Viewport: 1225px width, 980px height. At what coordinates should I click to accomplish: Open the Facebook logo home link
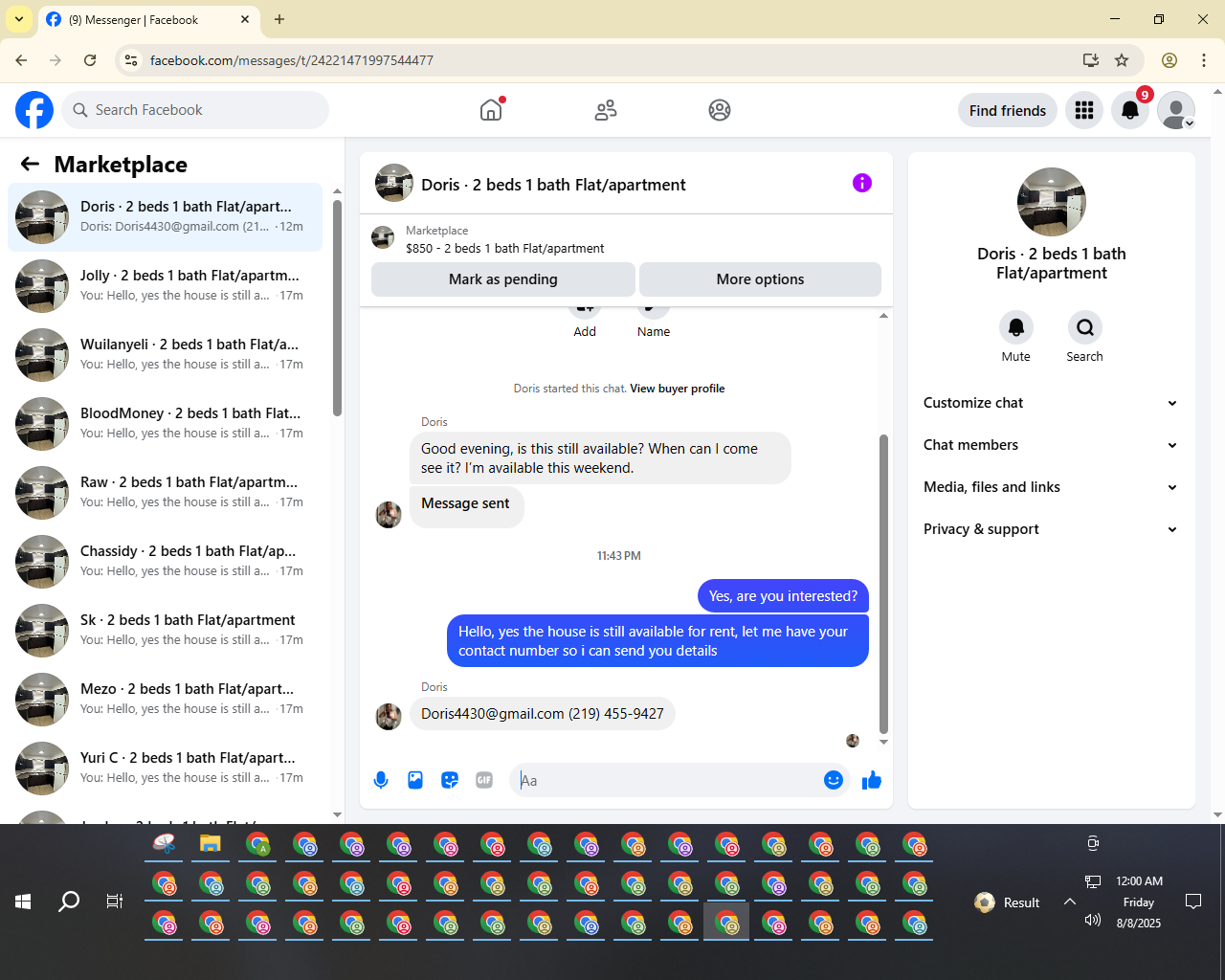(x=34, y=110)
